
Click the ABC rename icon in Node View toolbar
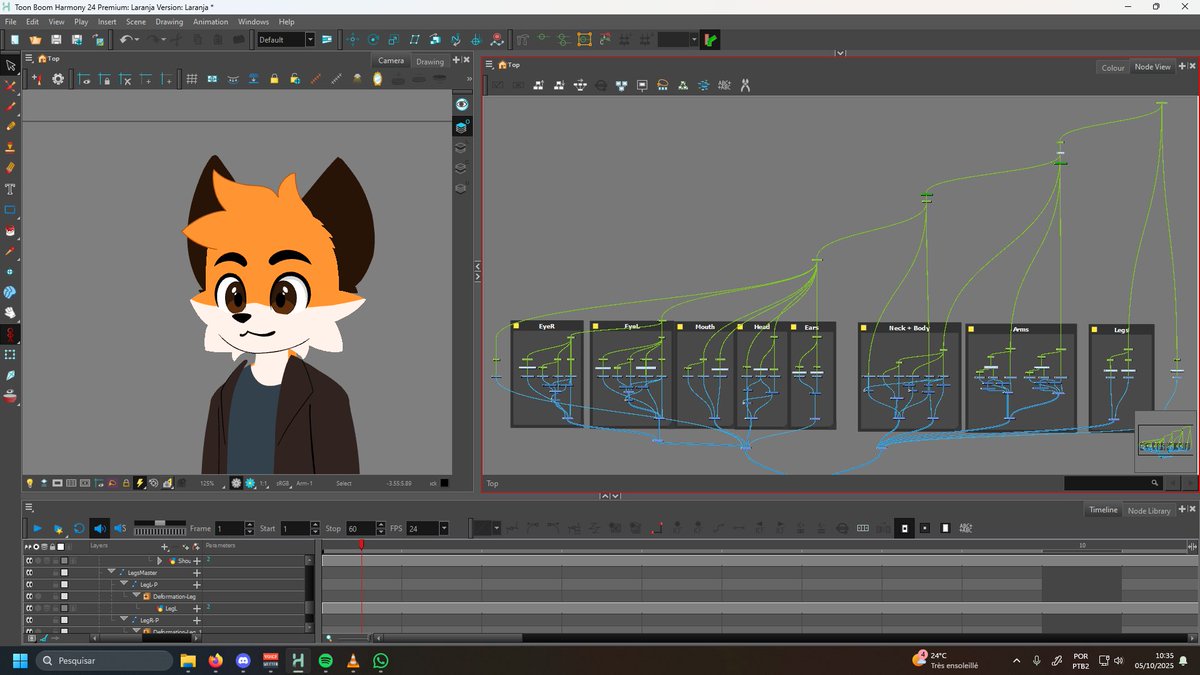(x=724, y=86)
